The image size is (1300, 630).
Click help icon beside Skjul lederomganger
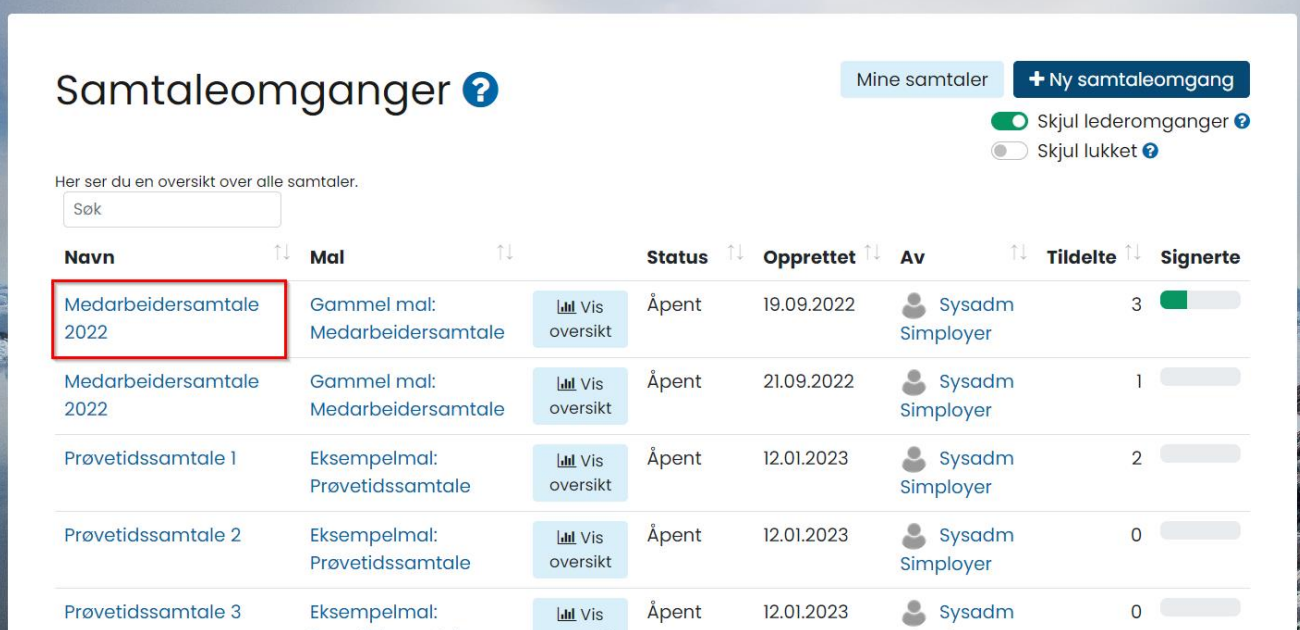pyautogui.click(x=1242, y=121)
